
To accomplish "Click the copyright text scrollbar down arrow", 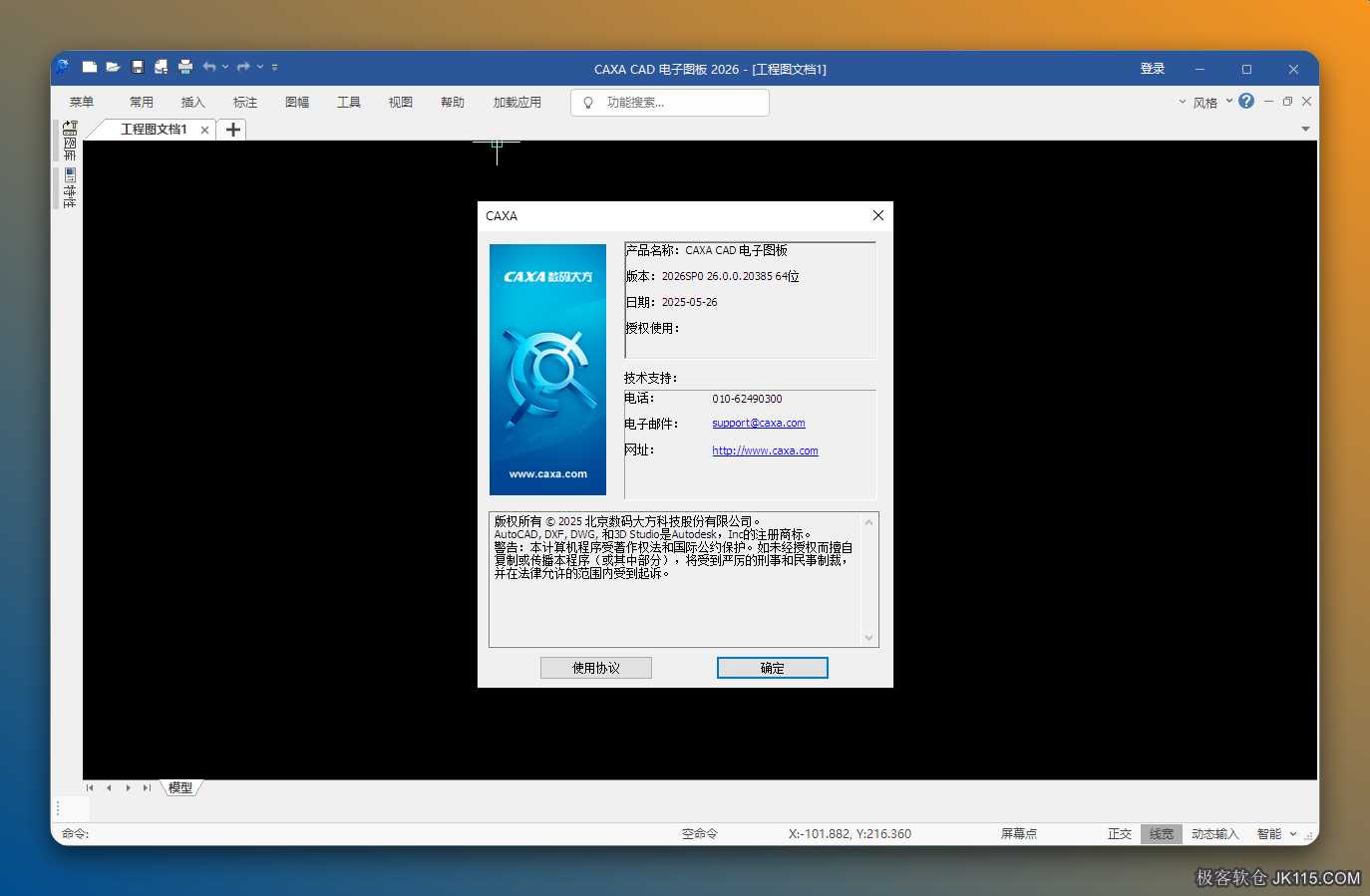I will tap(868, 638).
